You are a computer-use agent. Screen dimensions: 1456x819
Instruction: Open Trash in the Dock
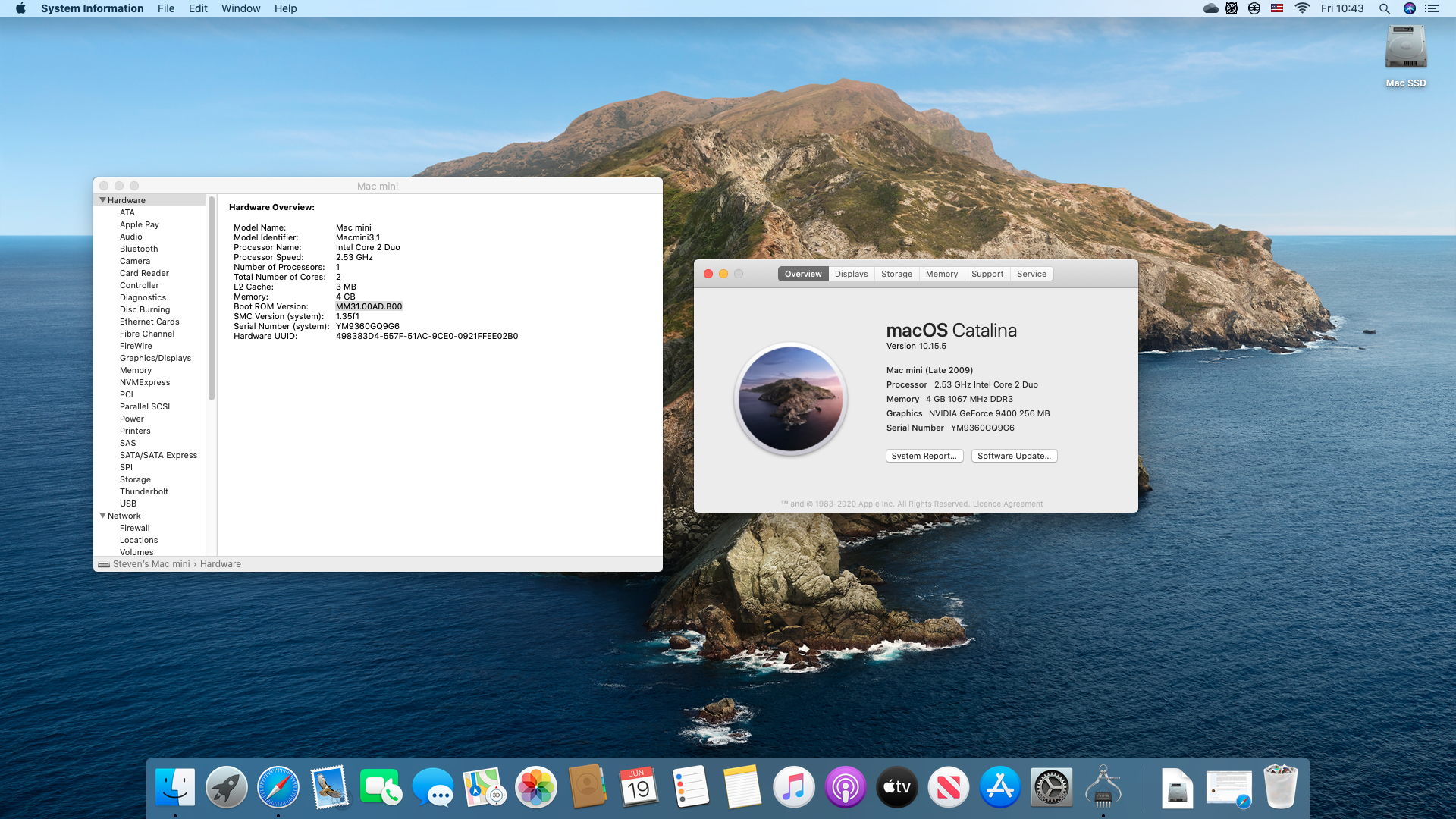1281,787
